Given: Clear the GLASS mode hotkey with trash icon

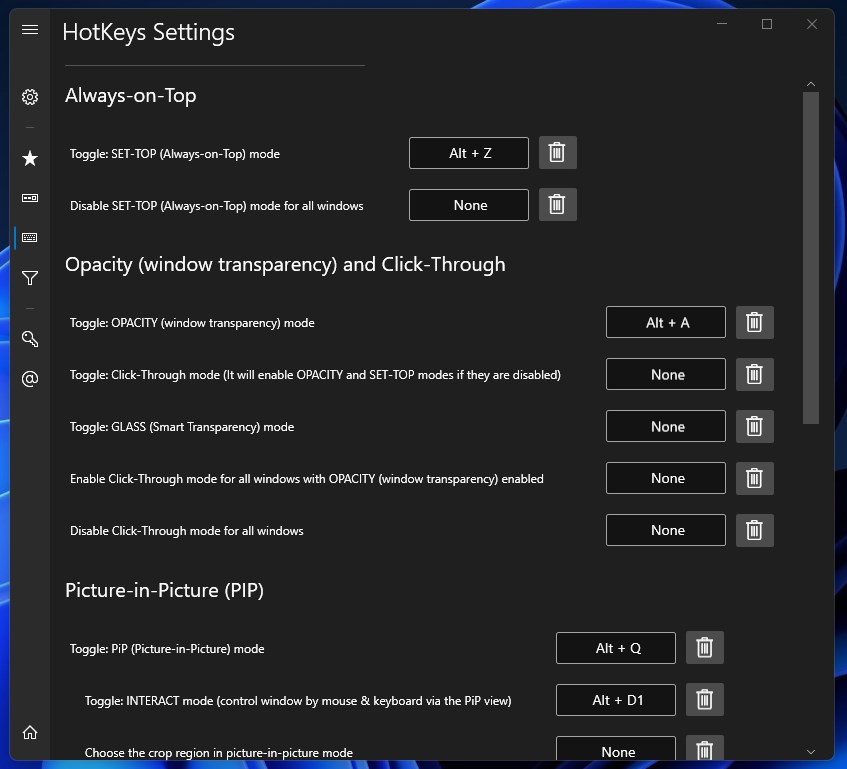Looking at the screenshot, I should coord(755,427).
